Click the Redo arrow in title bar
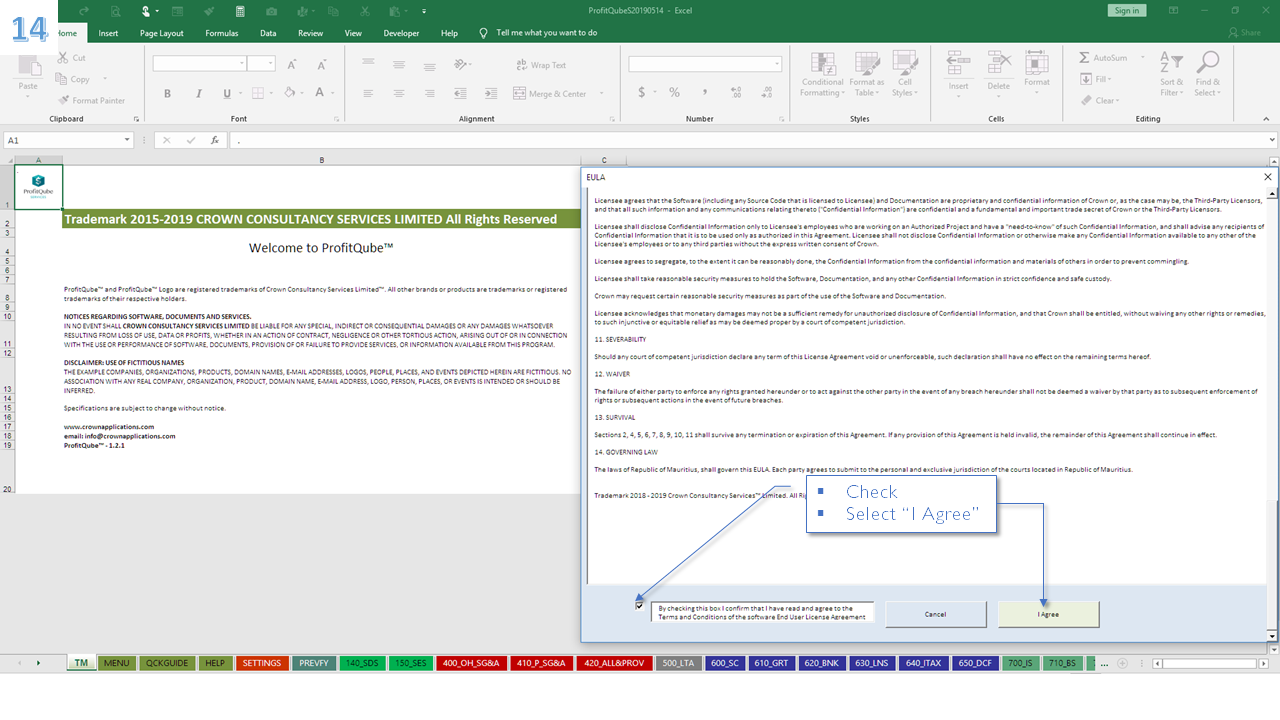Viewport: 1280px width, 720px height. coord(84,11)
